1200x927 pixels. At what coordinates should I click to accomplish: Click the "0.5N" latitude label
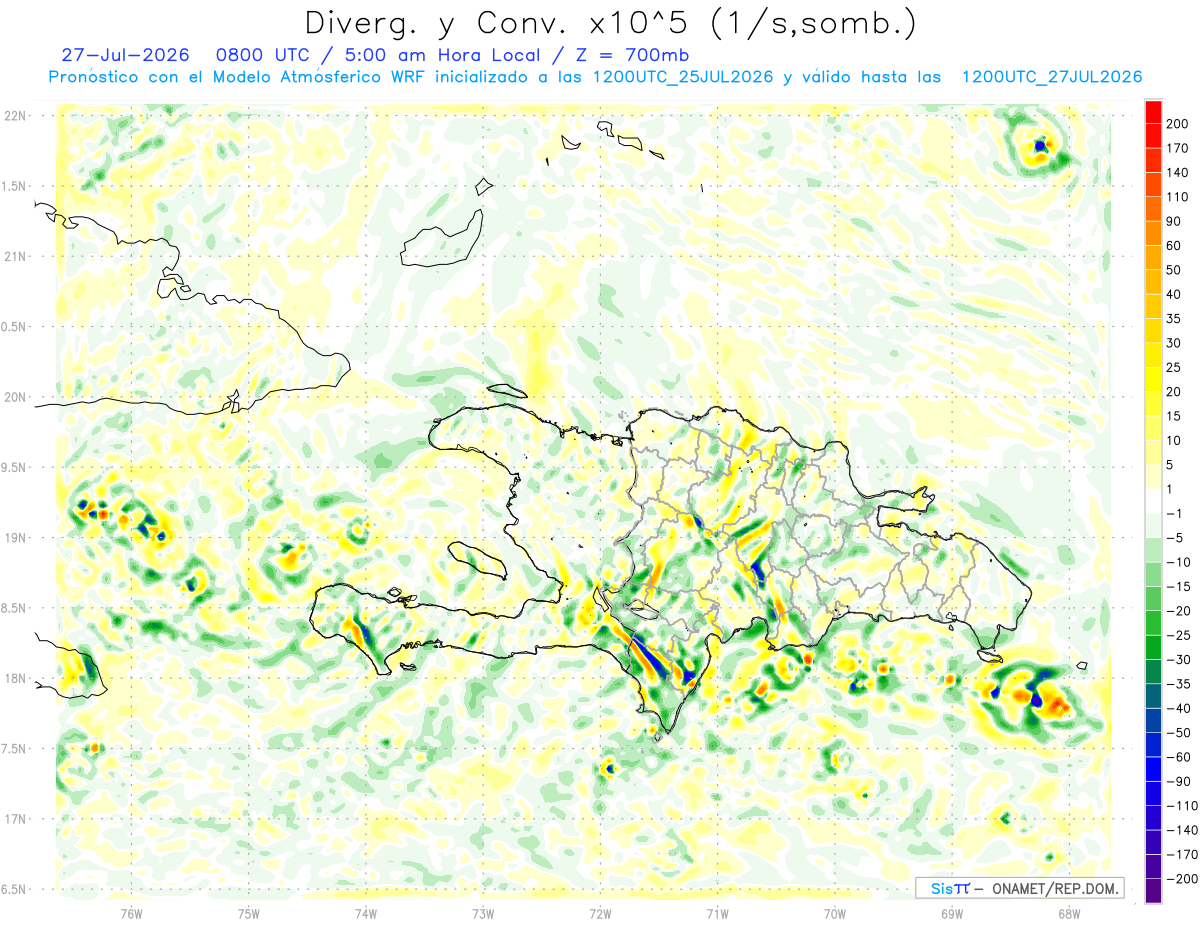coord(14,327)
